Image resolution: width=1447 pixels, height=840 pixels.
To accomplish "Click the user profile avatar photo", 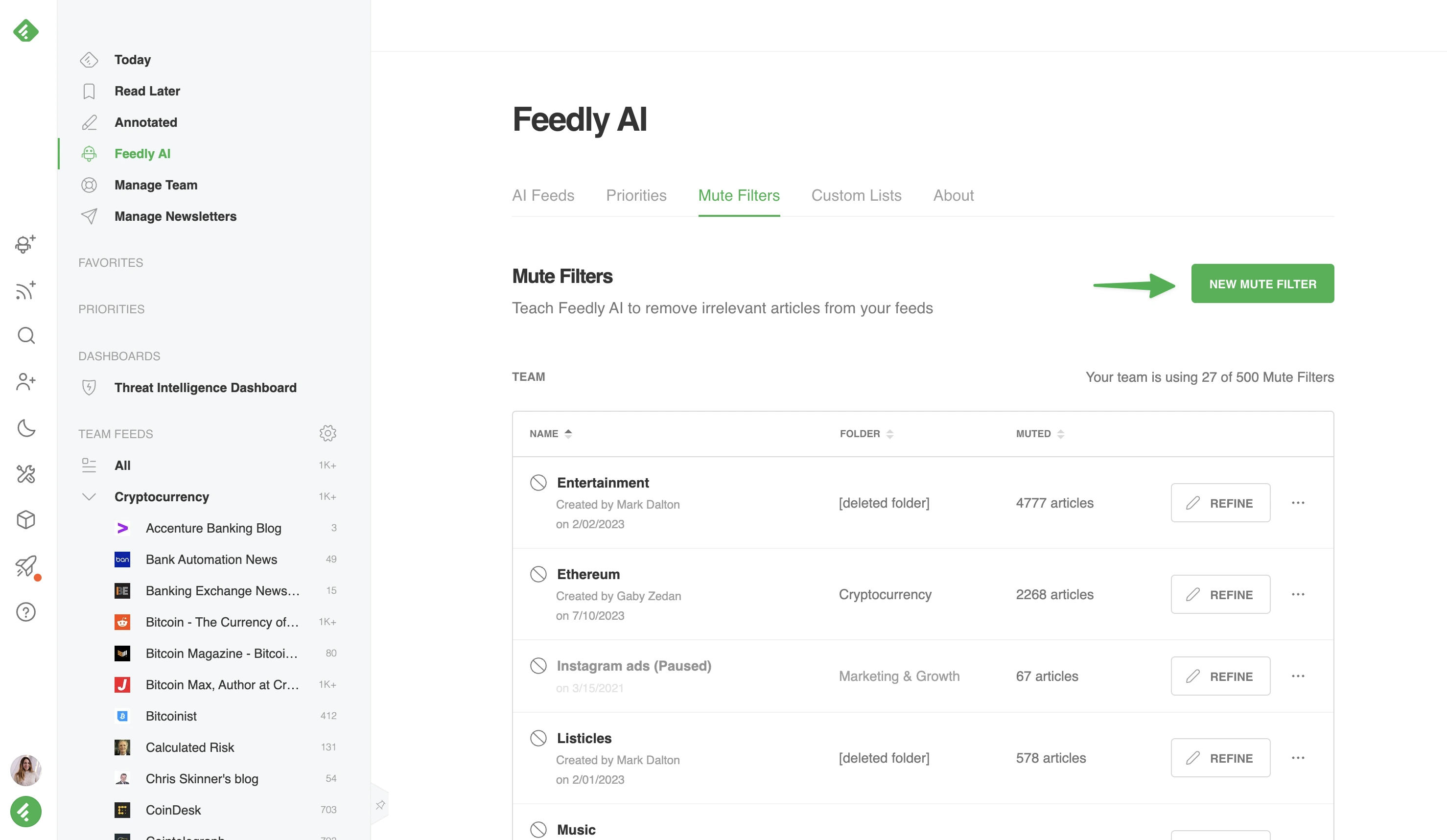I will tap(26, 770).
